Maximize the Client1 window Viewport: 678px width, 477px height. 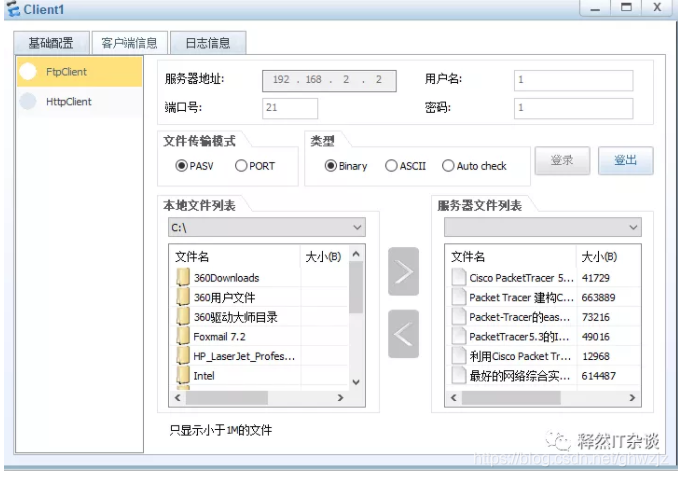click(x=626, y=8)
